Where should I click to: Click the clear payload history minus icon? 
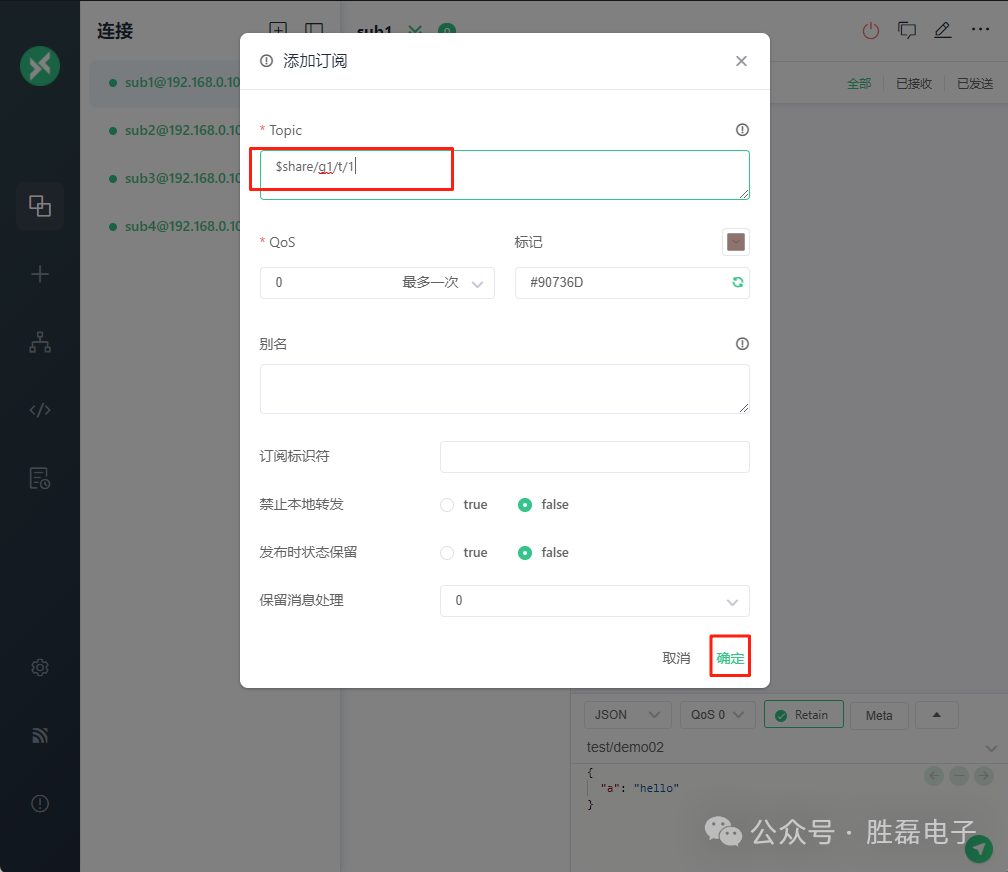[958, 776]
